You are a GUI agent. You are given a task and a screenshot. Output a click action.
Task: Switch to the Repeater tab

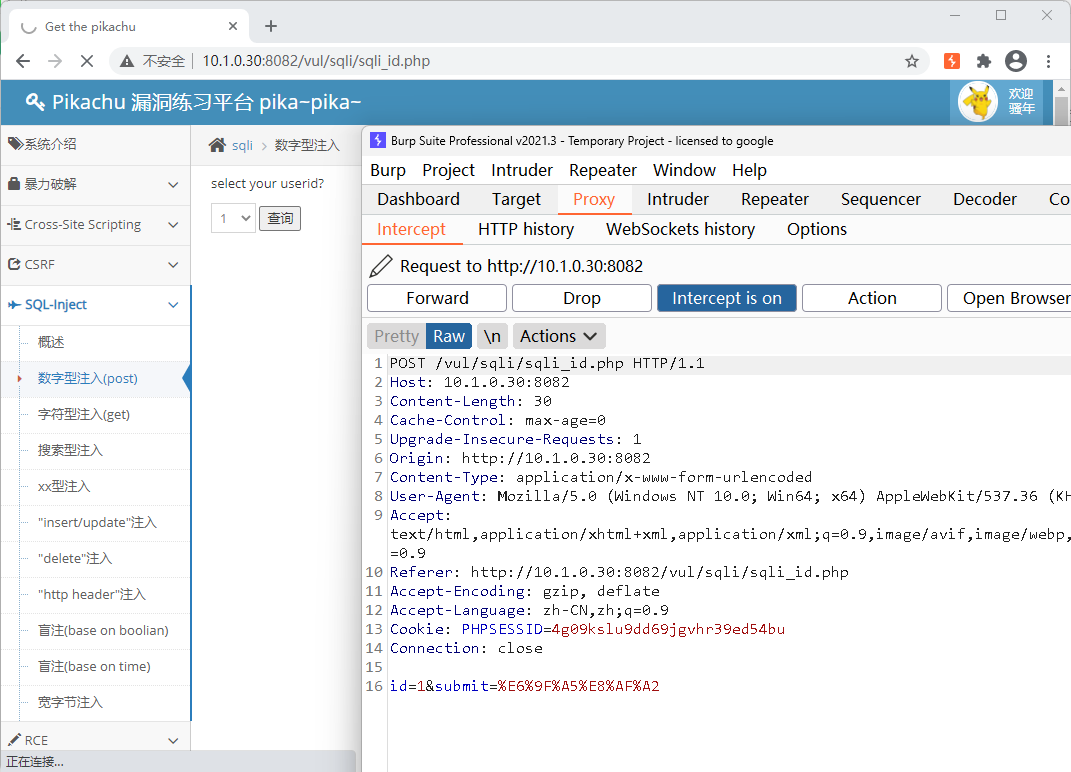(x=774, y=199)
